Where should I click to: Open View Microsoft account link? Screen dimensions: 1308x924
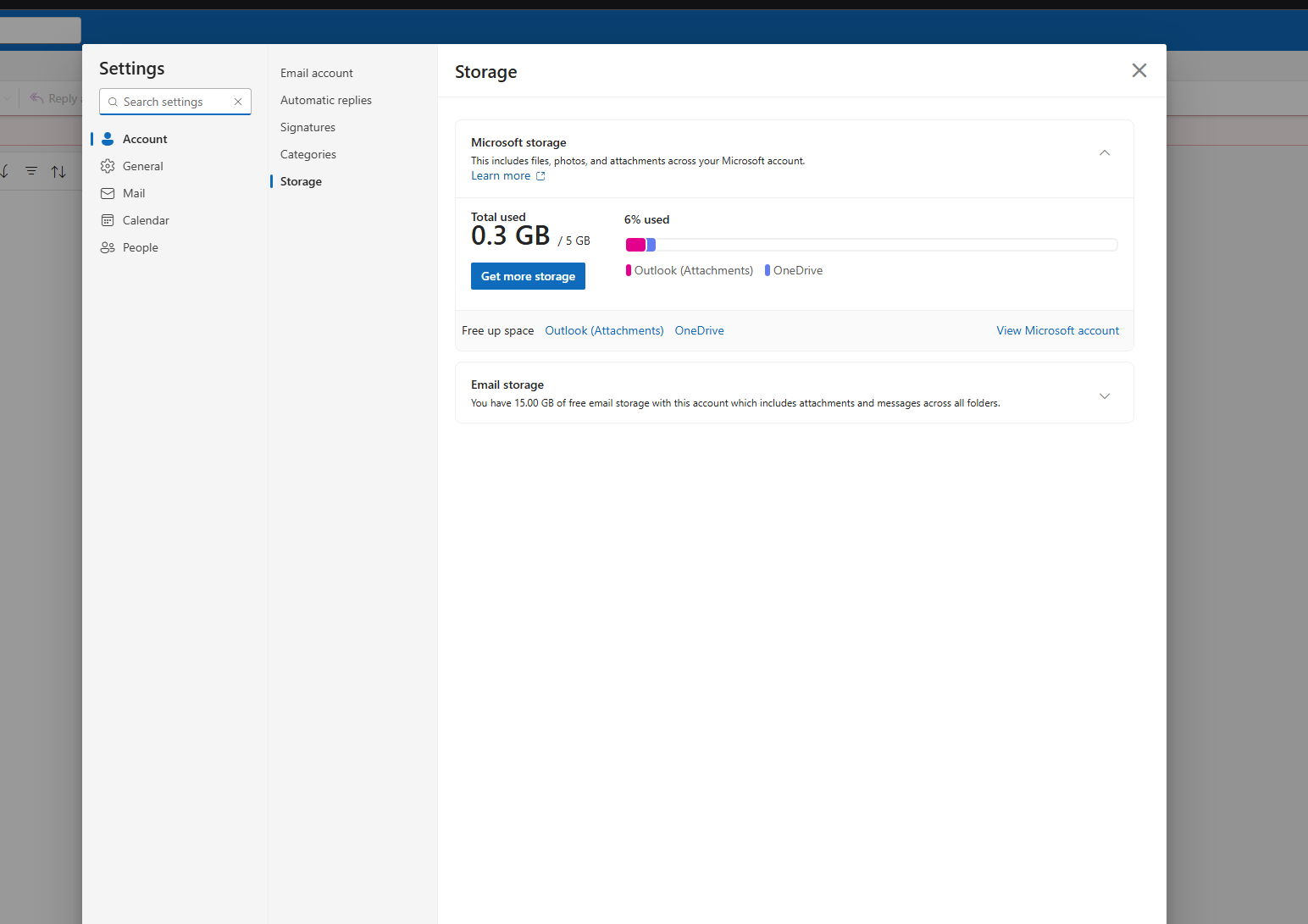pyautogui.click(x=1057, y=330)
